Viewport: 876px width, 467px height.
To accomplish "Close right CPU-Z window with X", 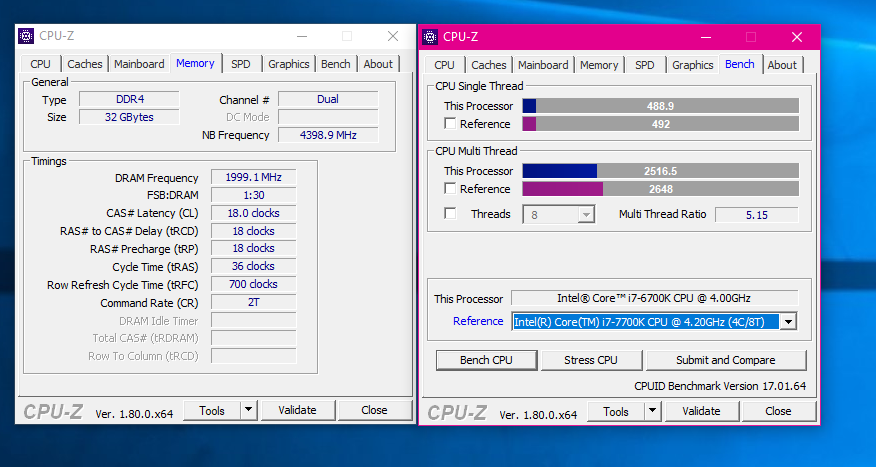I will tap(797, 37).
